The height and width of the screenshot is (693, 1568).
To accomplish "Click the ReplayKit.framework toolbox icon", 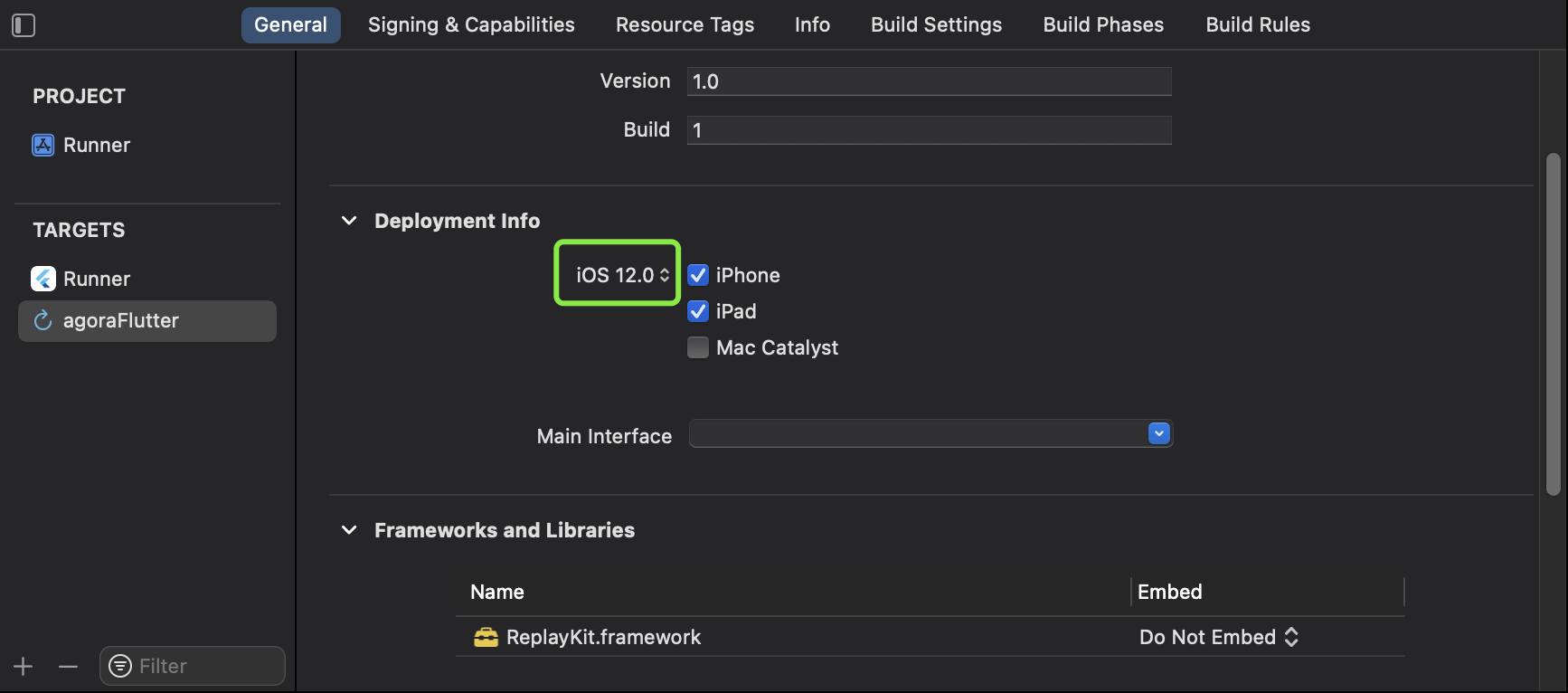I will (486, 637).
